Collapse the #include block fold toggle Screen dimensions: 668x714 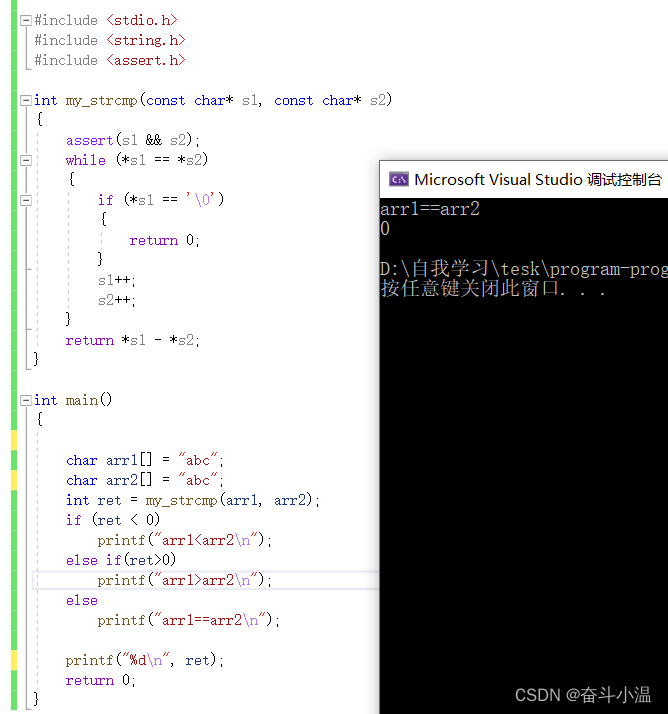[x=25, y=20]
